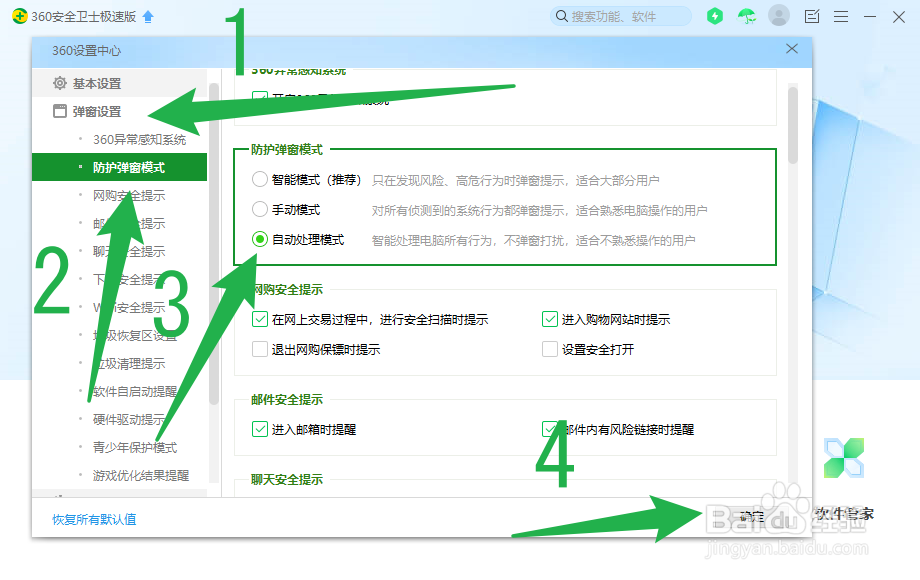This screenshot has width=920, height=580.
Task: Click 360安全卫士极速版 title text
Action: (x=83, y=16)
